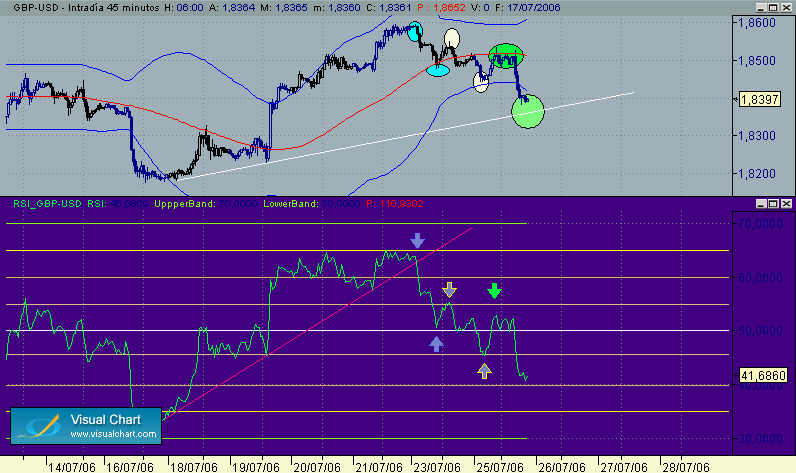The width and height of the screenshot is (796, 473).
Task: Minimize the RSI_GBP-USD indicator window
Action: [x=760, y=204]
